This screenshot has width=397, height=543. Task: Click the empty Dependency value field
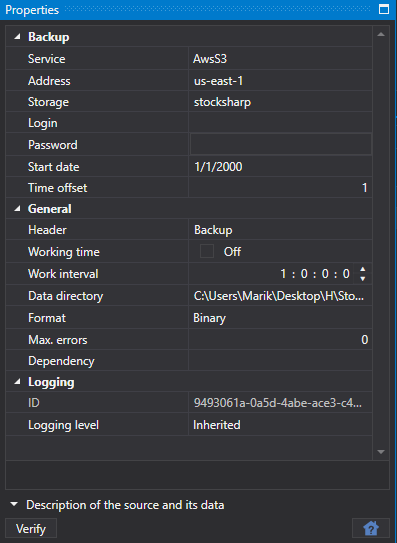click(280, 360)
